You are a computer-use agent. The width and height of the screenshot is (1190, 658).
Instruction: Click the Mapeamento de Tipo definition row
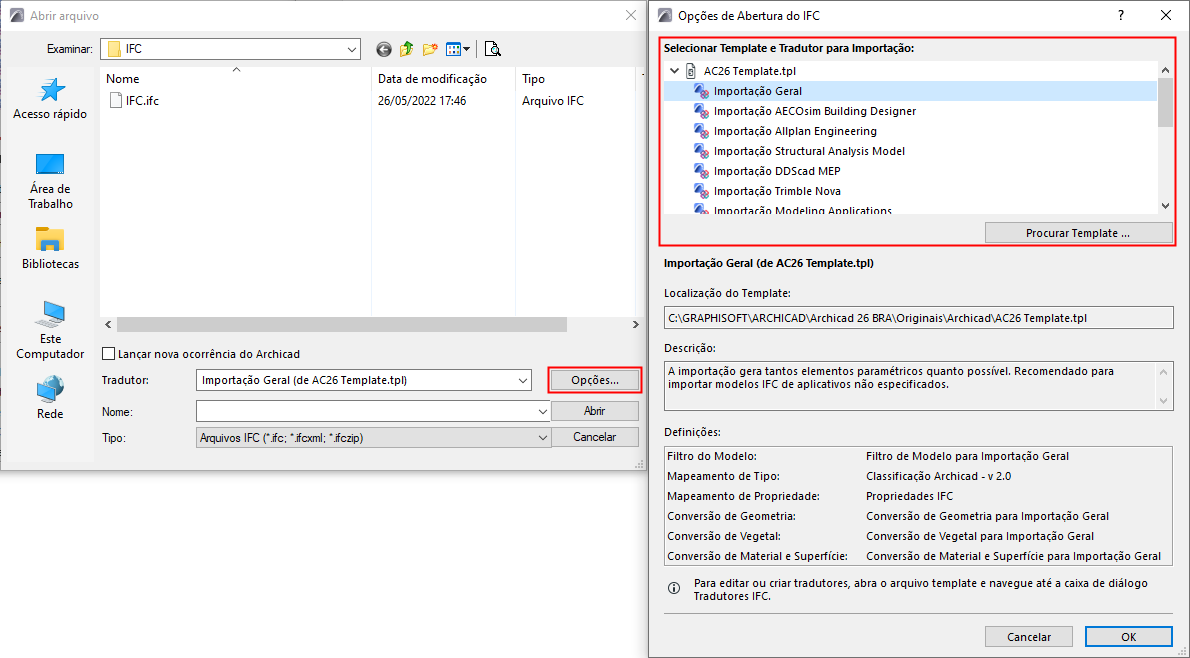[918, 476]
